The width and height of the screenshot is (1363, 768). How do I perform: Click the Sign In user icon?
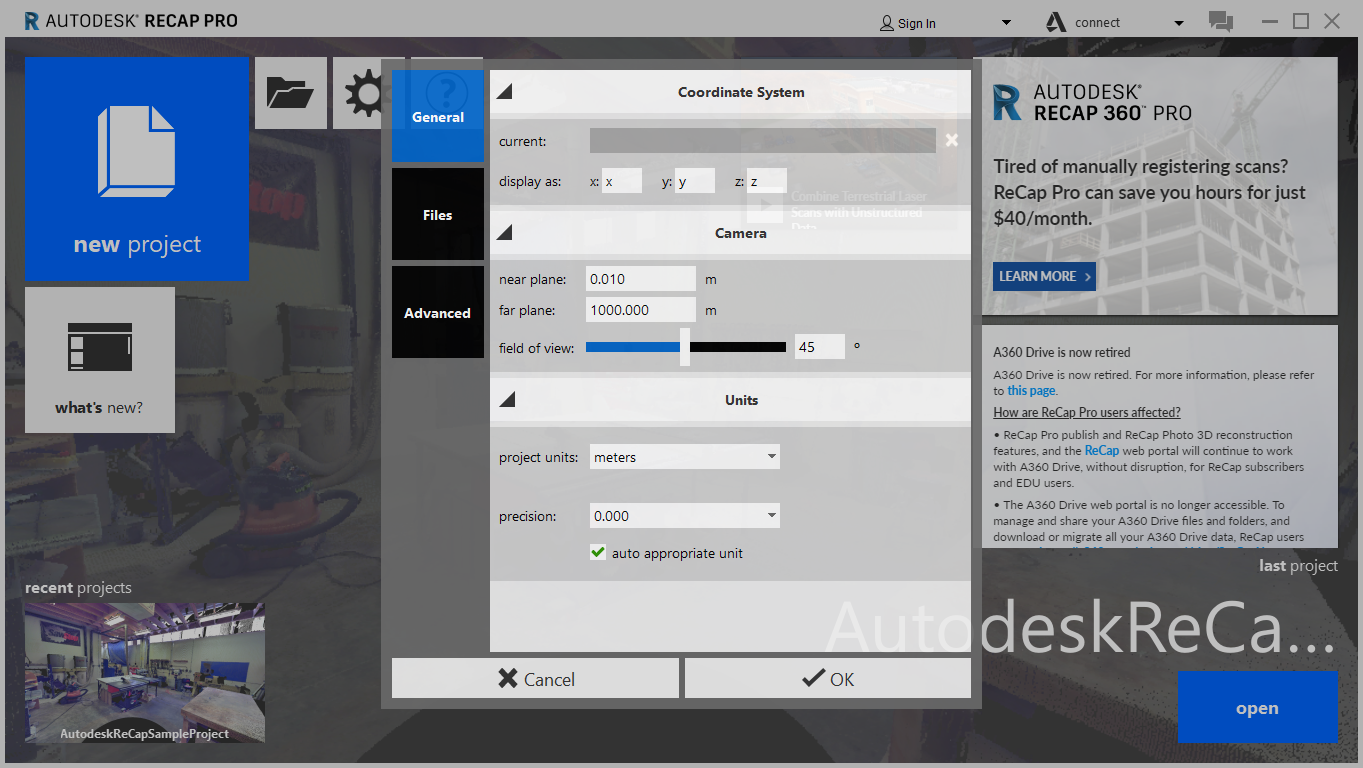point(887,22)
